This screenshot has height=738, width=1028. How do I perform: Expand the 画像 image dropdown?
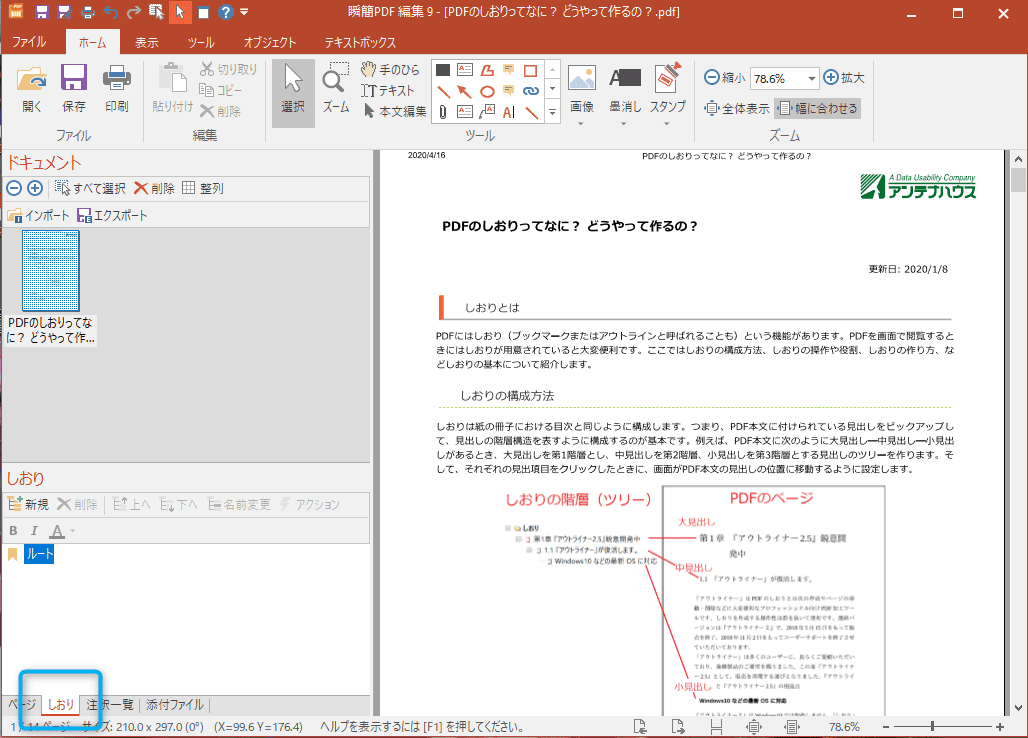tap(581, 124)
